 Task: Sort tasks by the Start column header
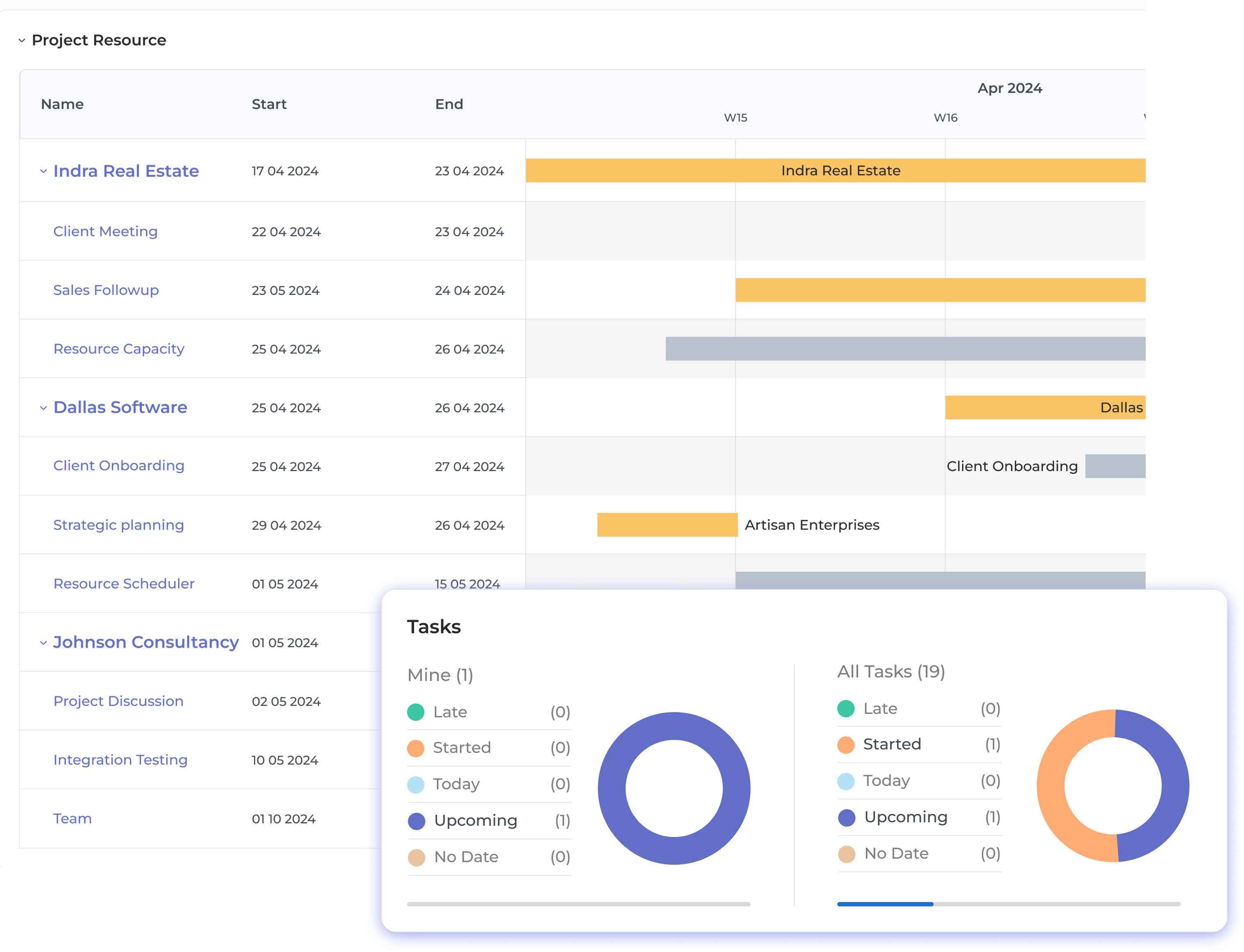point(269,104)
